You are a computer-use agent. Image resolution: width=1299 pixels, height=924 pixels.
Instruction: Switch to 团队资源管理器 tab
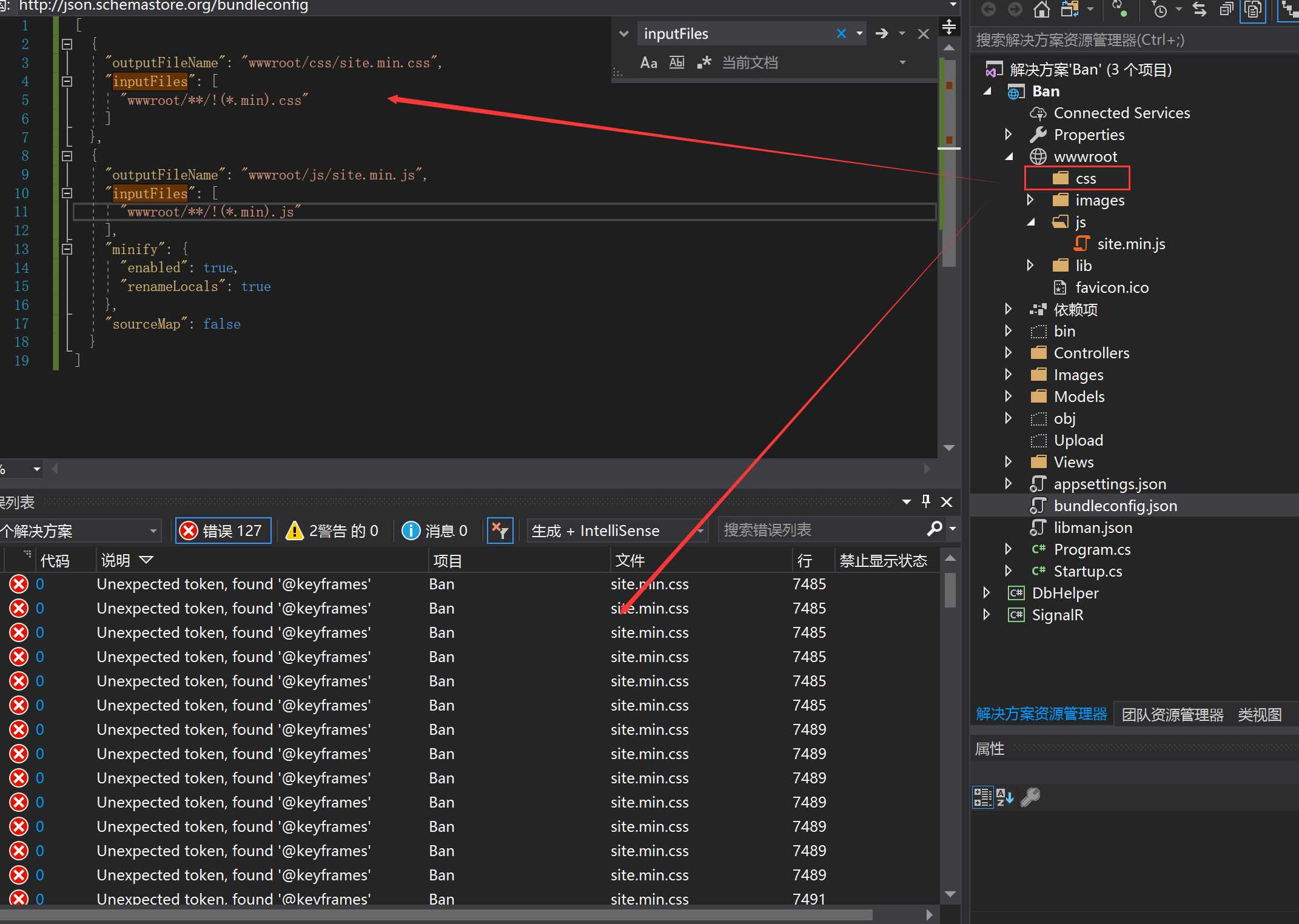coord(1172,715)
